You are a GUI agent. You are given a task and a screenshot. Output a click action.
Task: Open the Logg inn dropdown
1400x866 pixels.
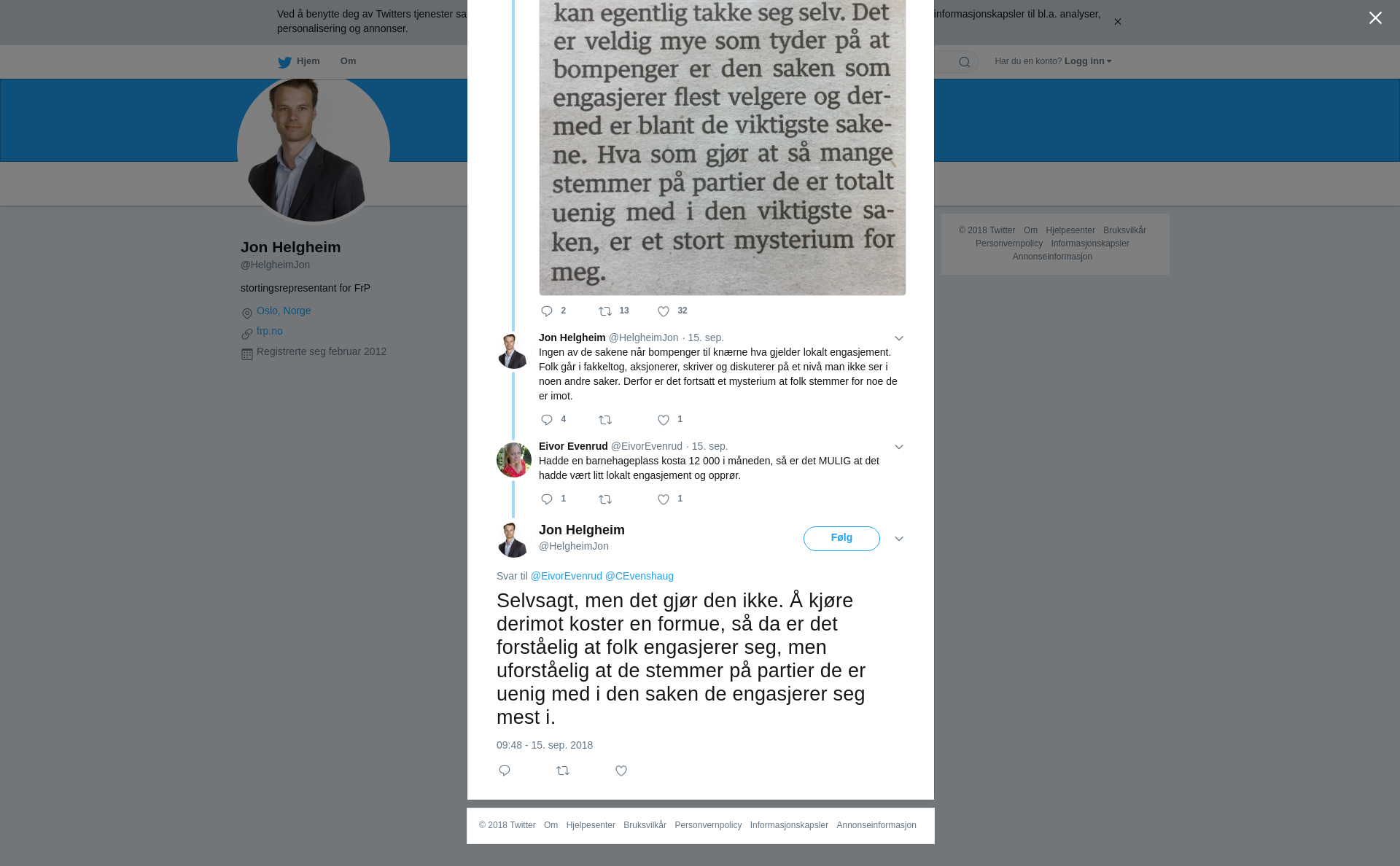point(1088,61)
